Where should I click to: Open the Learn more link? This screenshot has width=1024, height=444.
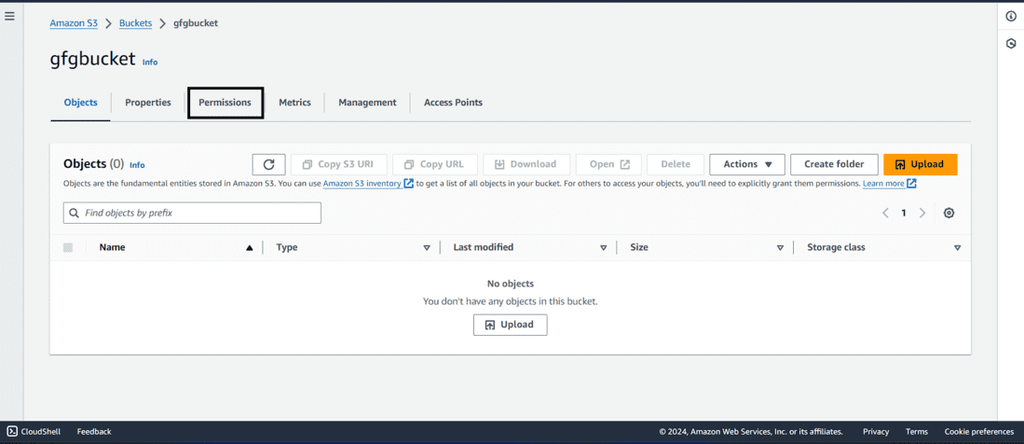884,183
